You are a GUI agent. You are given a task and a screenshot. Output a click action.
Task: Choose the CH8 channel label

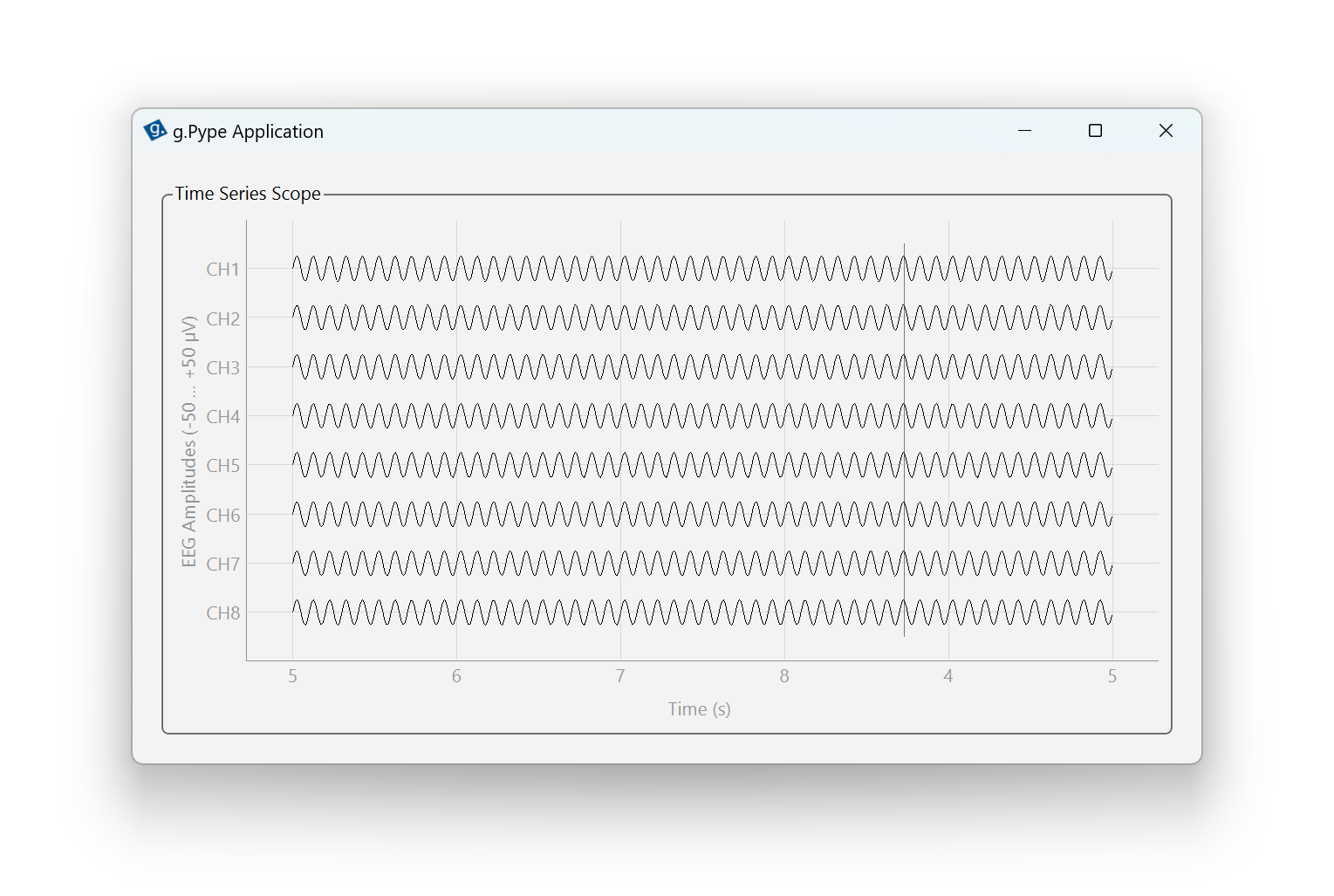click(222, 613)
